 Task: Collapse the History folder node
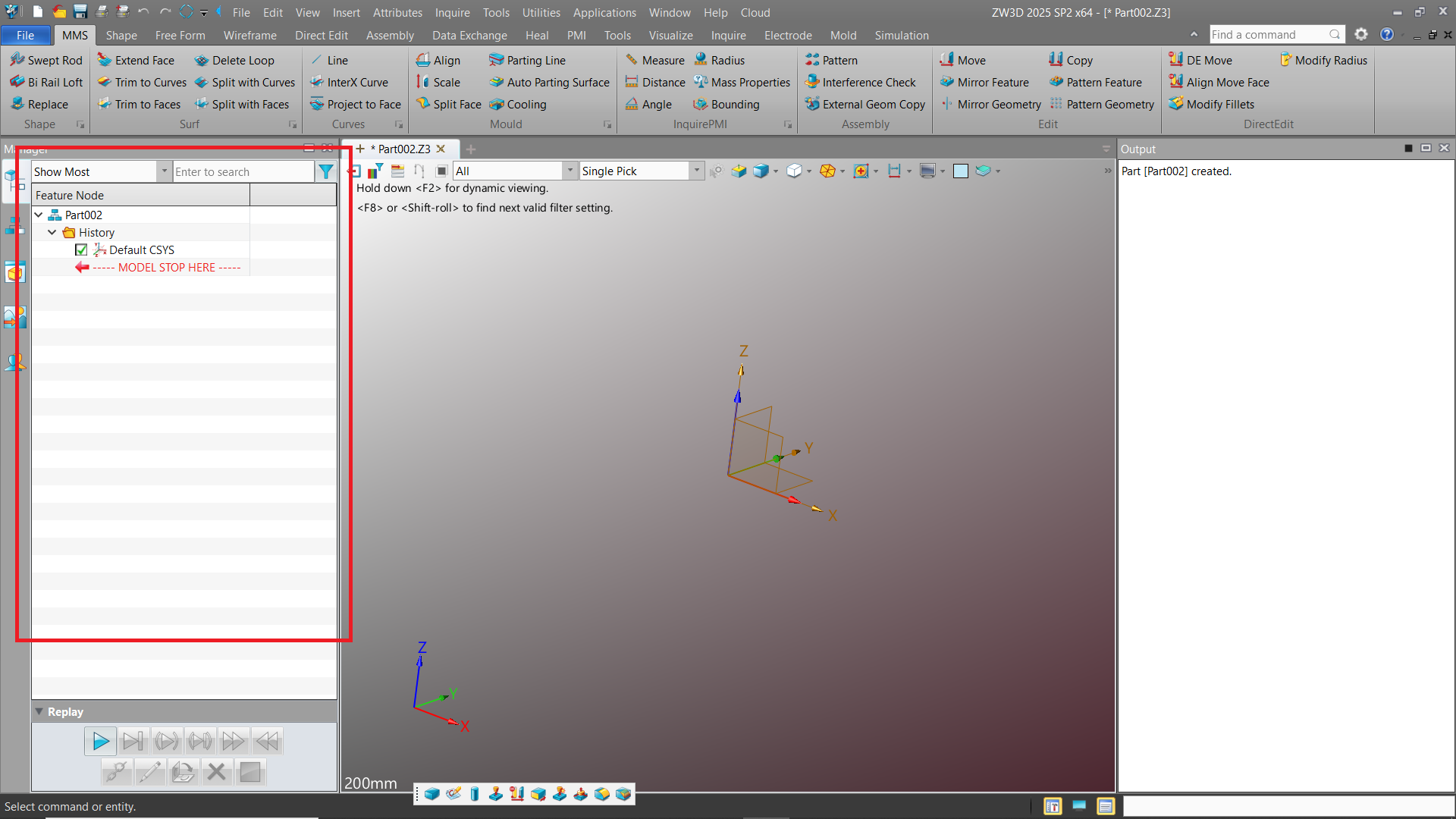(x=52, y=233)
